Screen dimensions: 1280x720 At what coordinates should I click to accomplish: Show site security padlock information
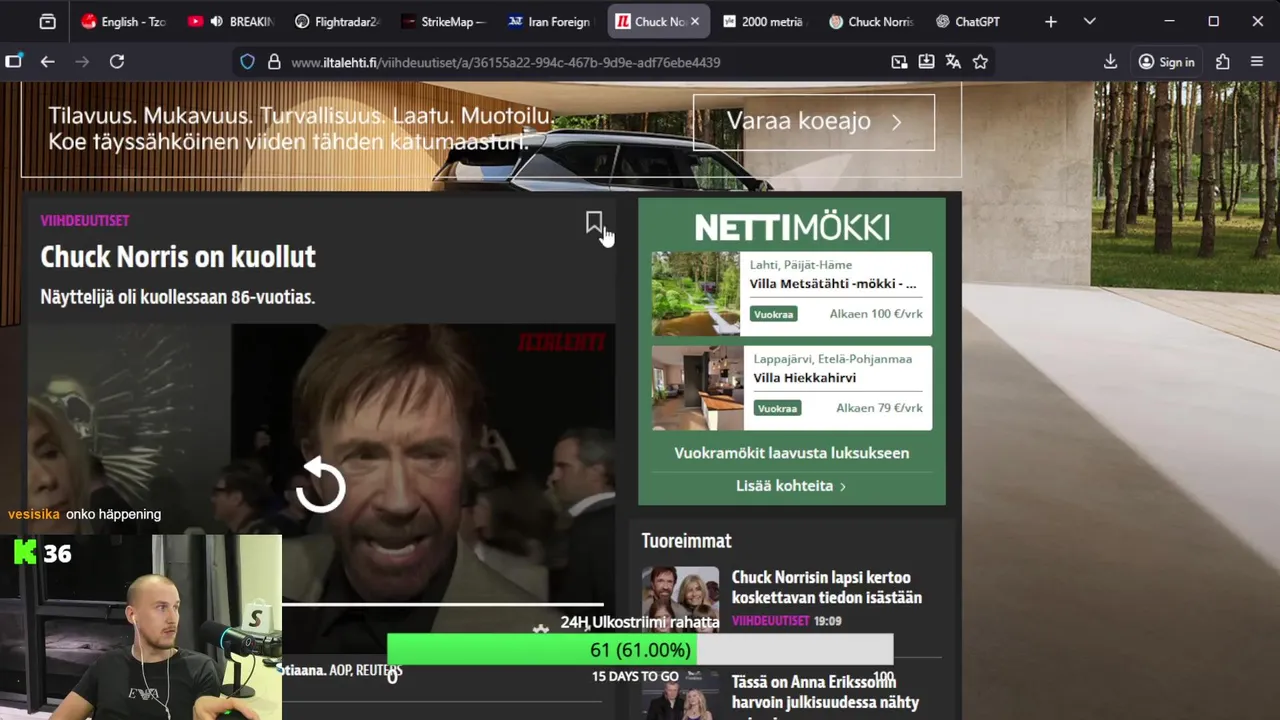tap(273, 62)
